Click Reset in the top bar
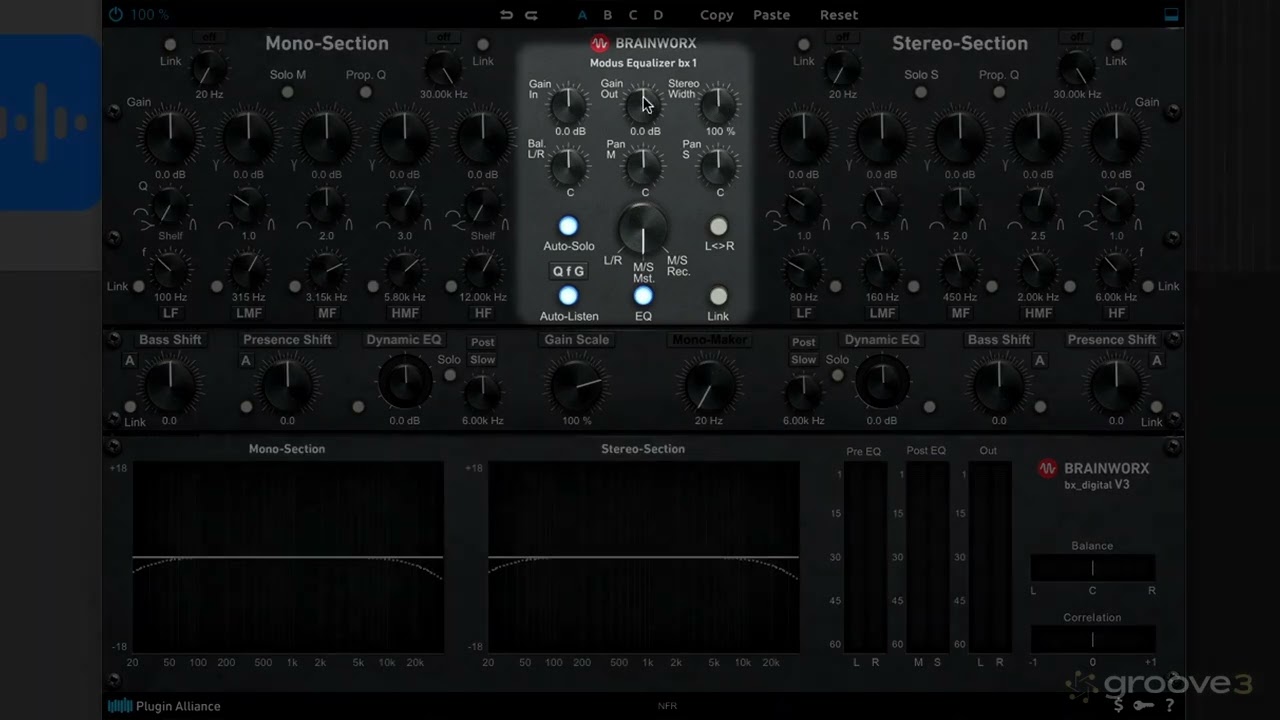The width and height of the screenshot is (1280, 720). pos(839,15)
